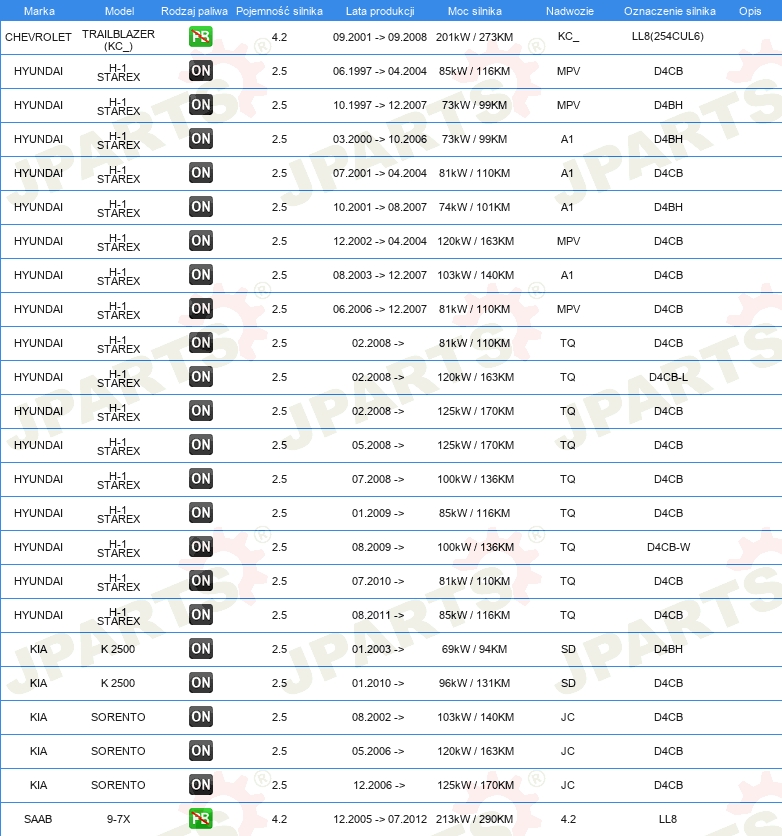
Task: Click the petrol PB icon in Chevrolet Trailblazer row
Action: tap(201, 37)
